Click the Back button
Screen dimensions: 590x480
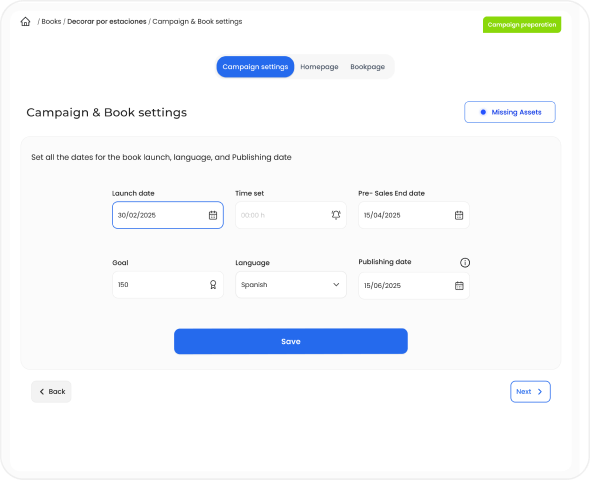[51, 392]
